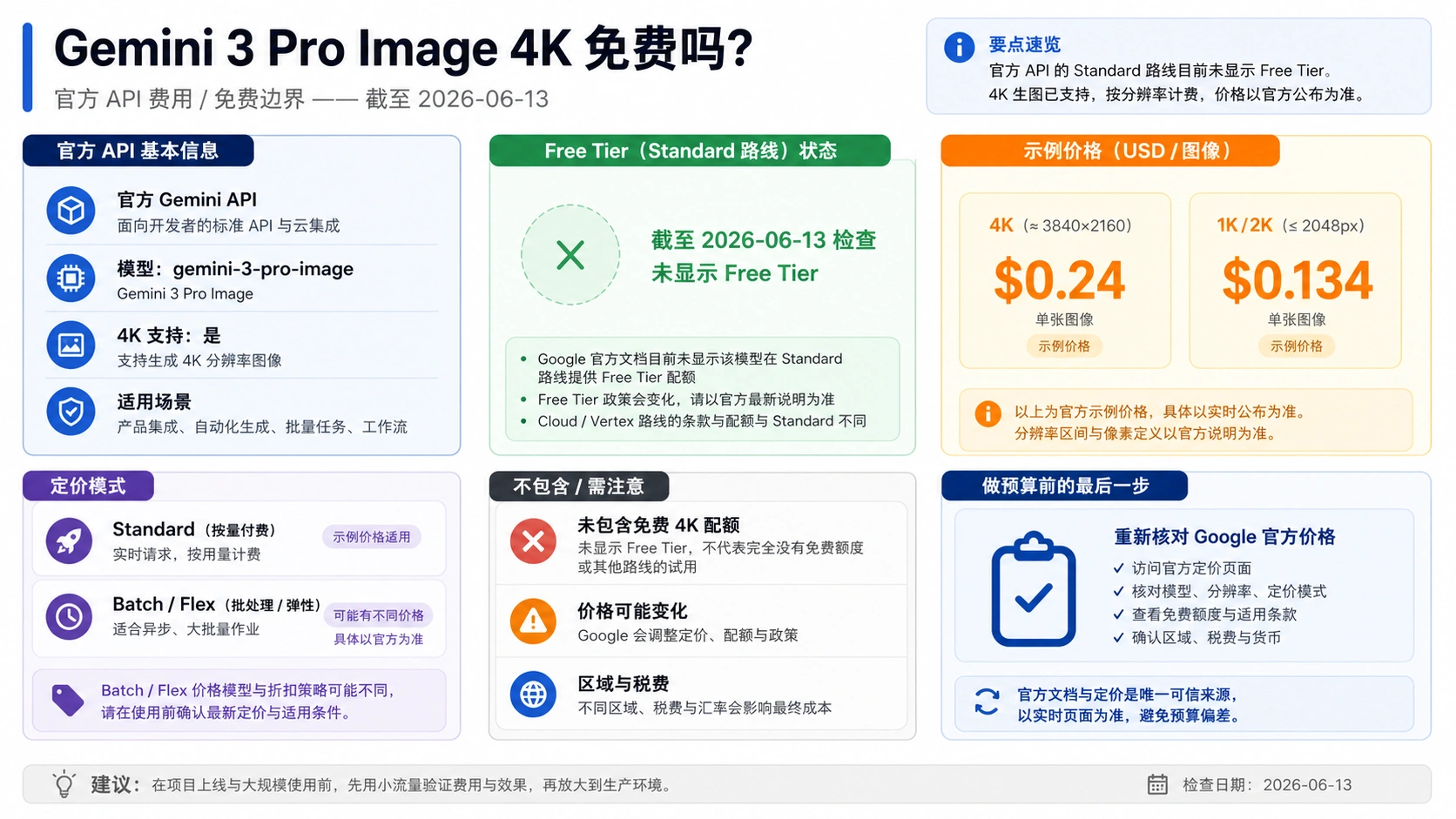The width and height of the screenshot is (1456, 819).
Task: Click the green X circle in Free Tier panel
Action: pyautogui.click(x=570, y=255)
